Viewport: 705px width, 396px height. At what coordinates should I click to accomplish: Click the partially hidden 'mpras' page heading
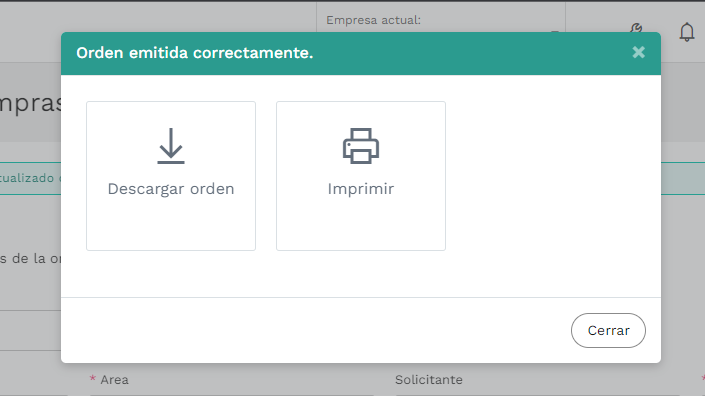pyautogui.click(x=30, y=104)
